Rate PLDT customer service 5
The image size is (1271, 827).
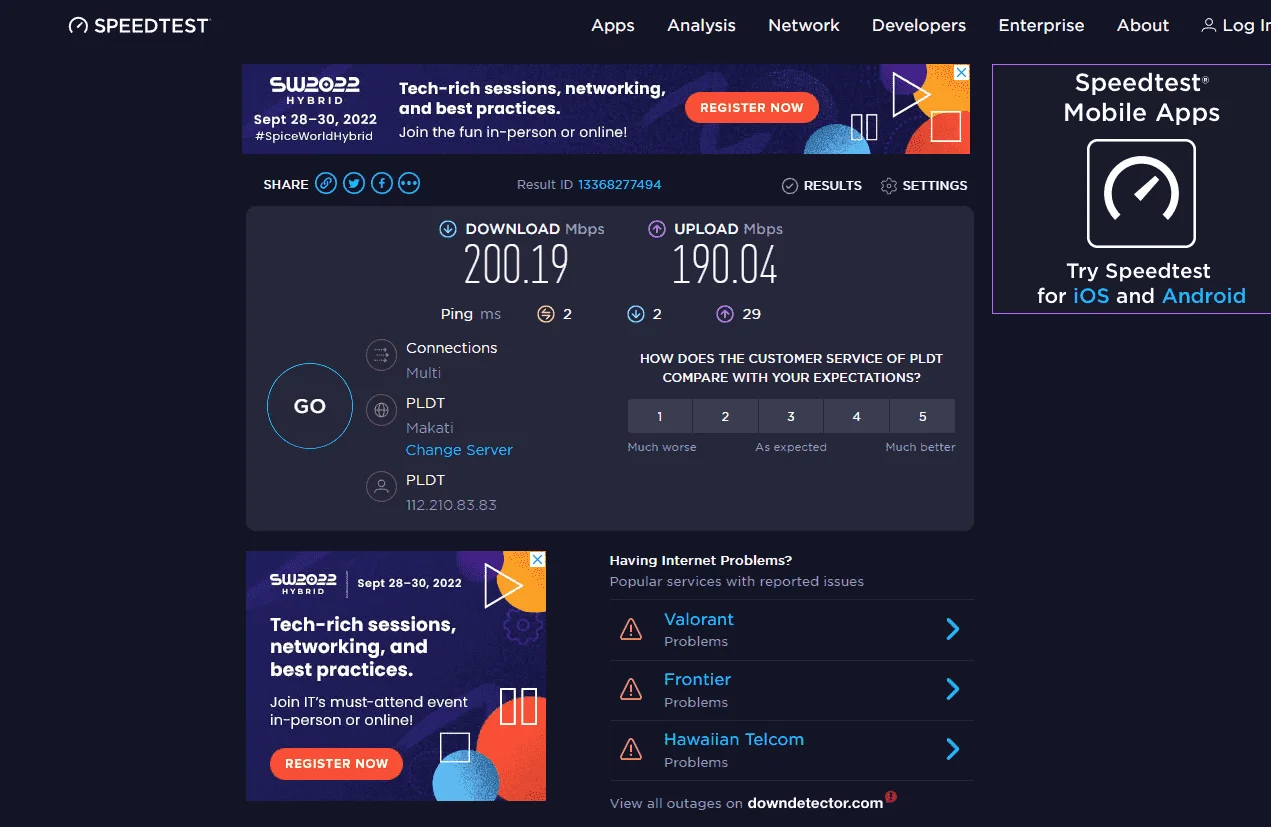click(922, 416)
